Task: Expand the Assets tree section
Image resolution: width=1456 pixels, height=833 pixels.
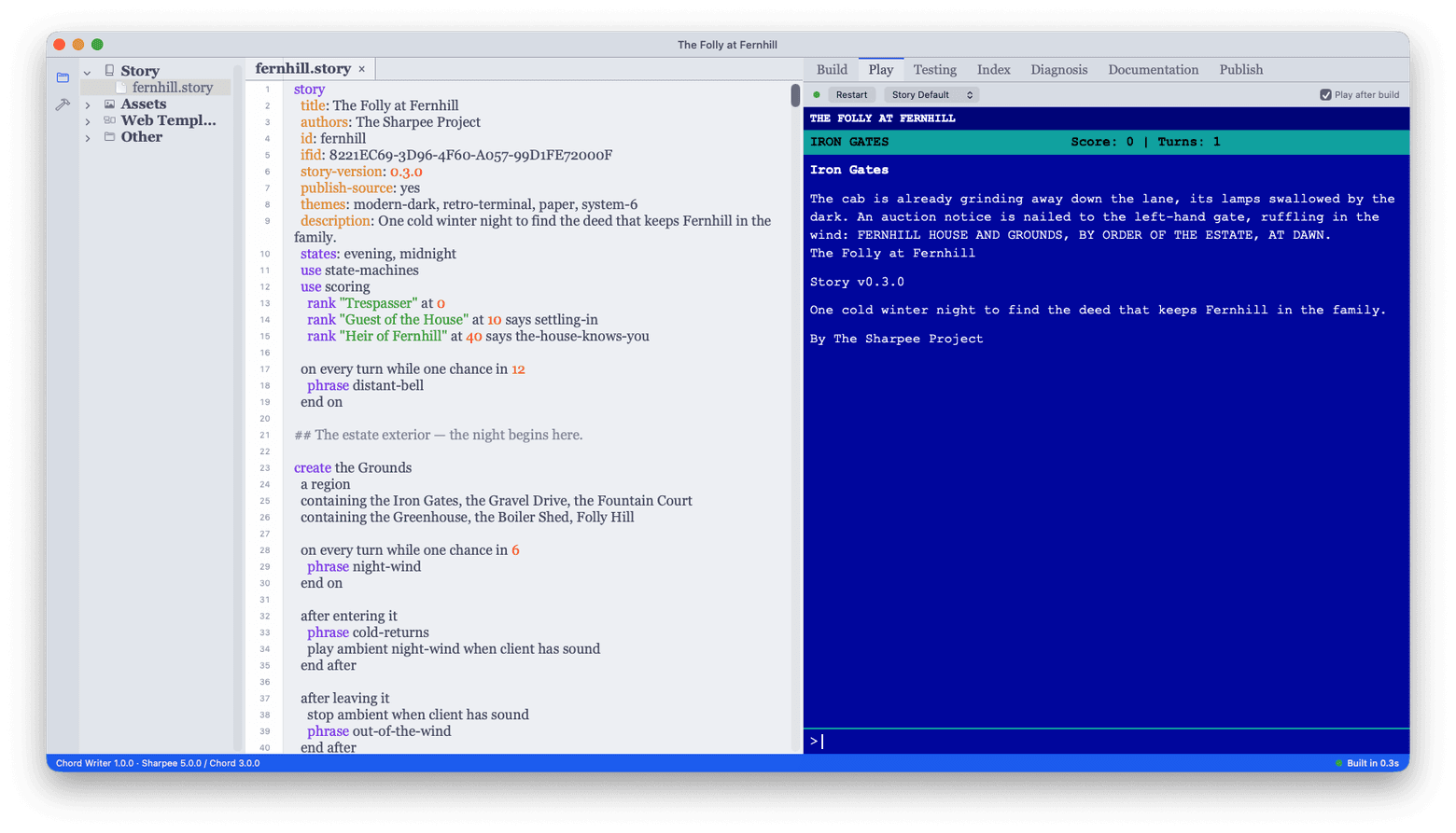Action: pos(88,105)
